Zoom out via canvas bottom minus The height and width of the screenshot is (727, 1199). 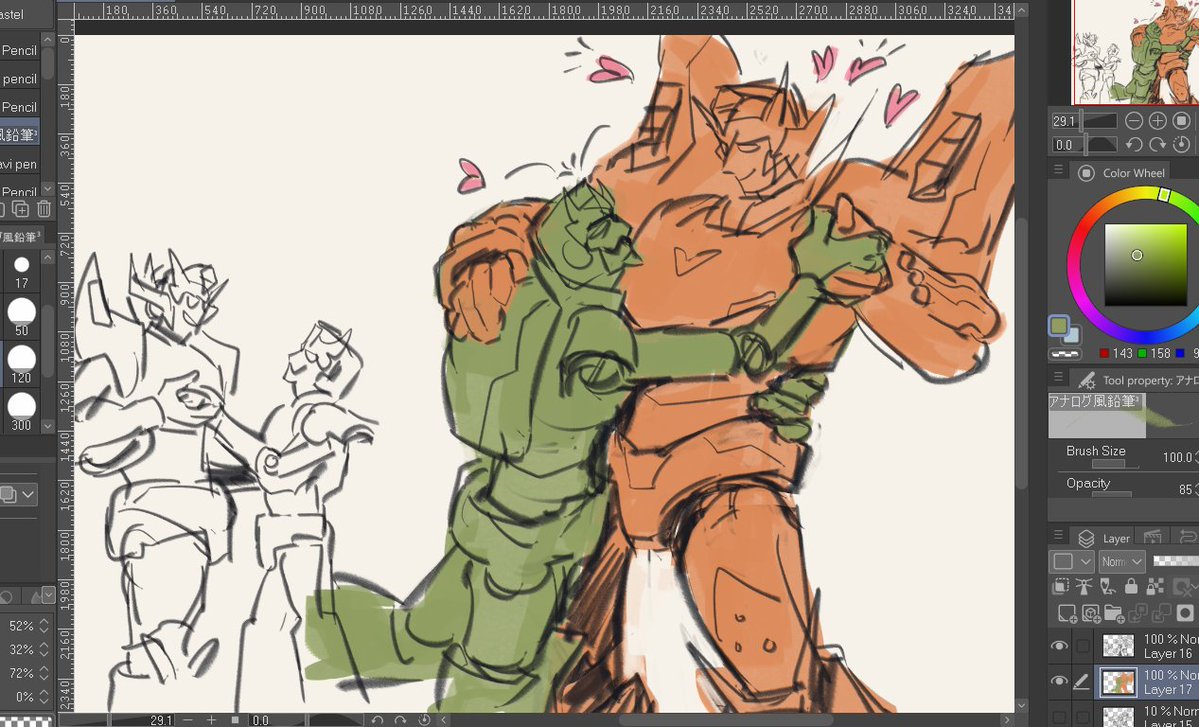point(187,720)
